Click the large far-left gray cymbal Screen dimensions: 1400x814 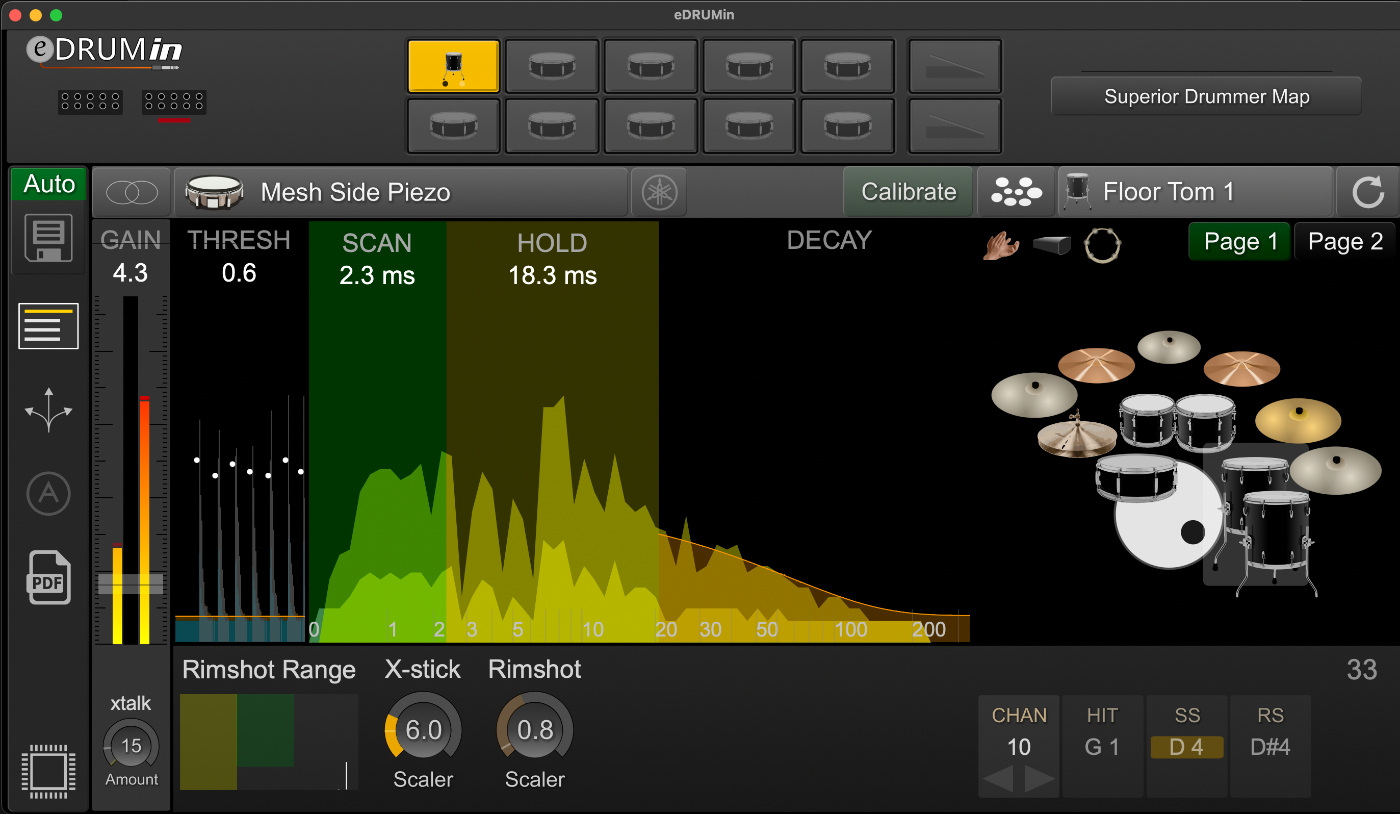point(1034,394)
